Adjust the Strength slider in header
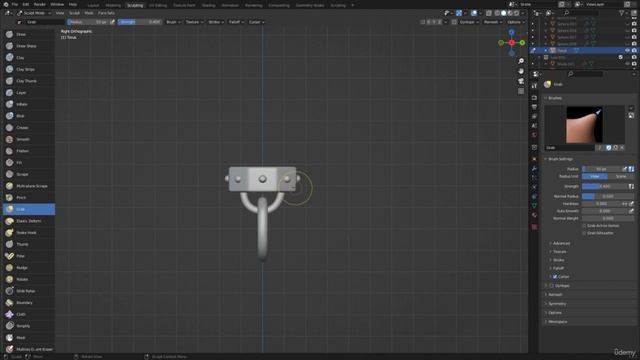640x360 pixels. pos(140,22)
